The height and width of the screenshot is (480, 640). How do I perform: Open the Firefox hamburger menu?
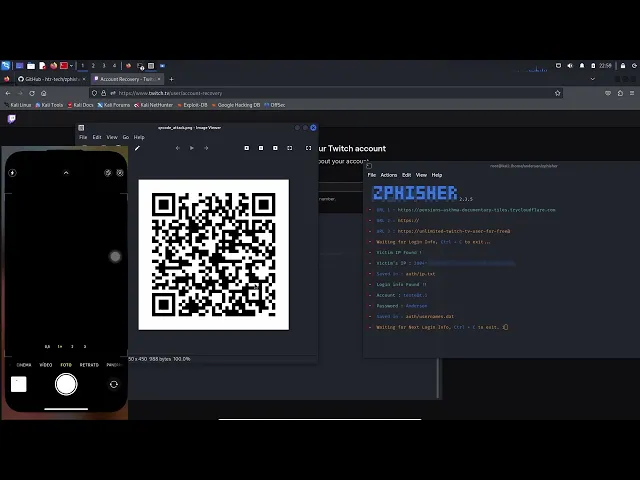pyautogui.click(x=632, y=93)
